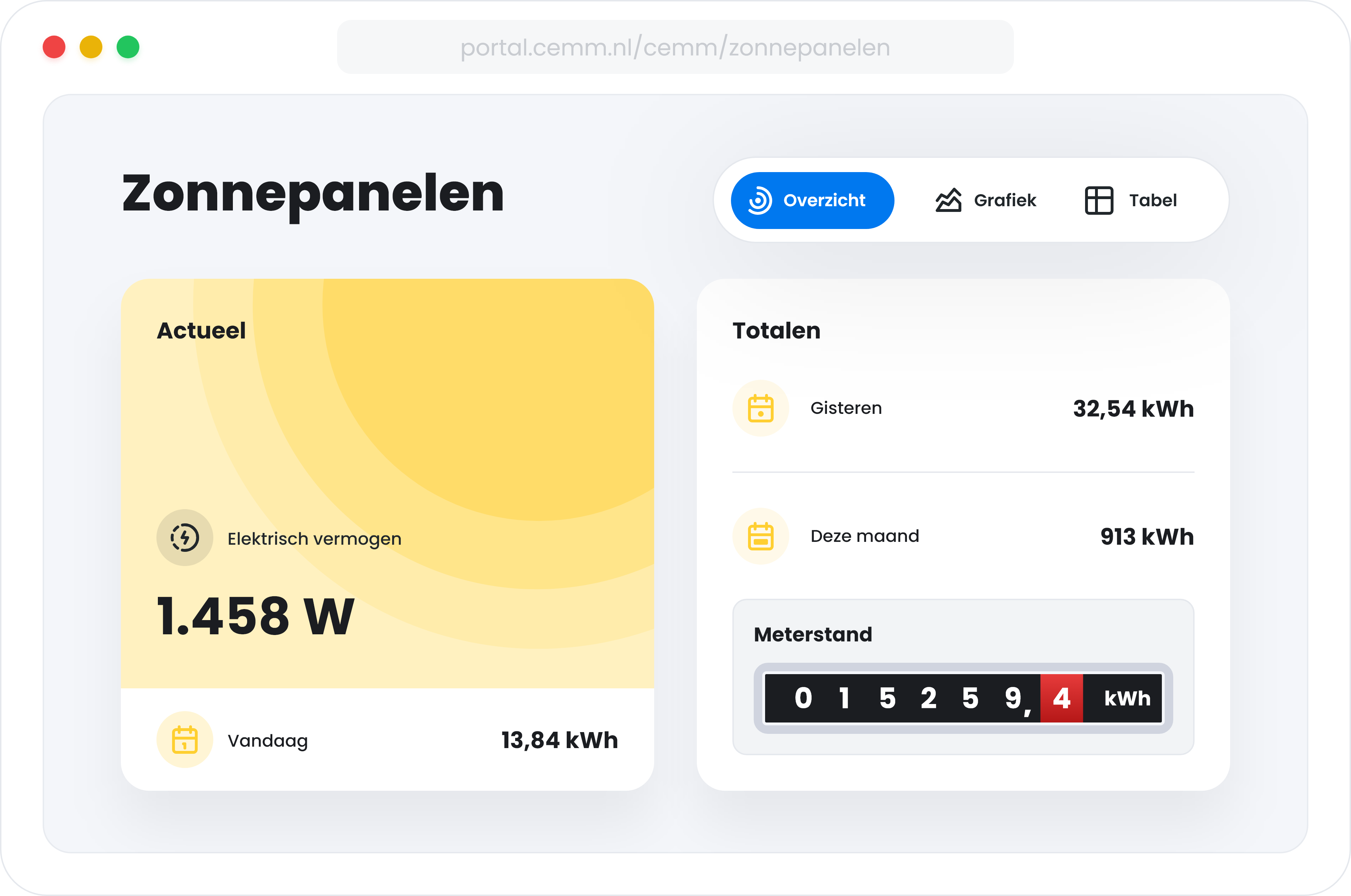Click the Elektrisch vermogen lightning icon

(x=185, y=538)
